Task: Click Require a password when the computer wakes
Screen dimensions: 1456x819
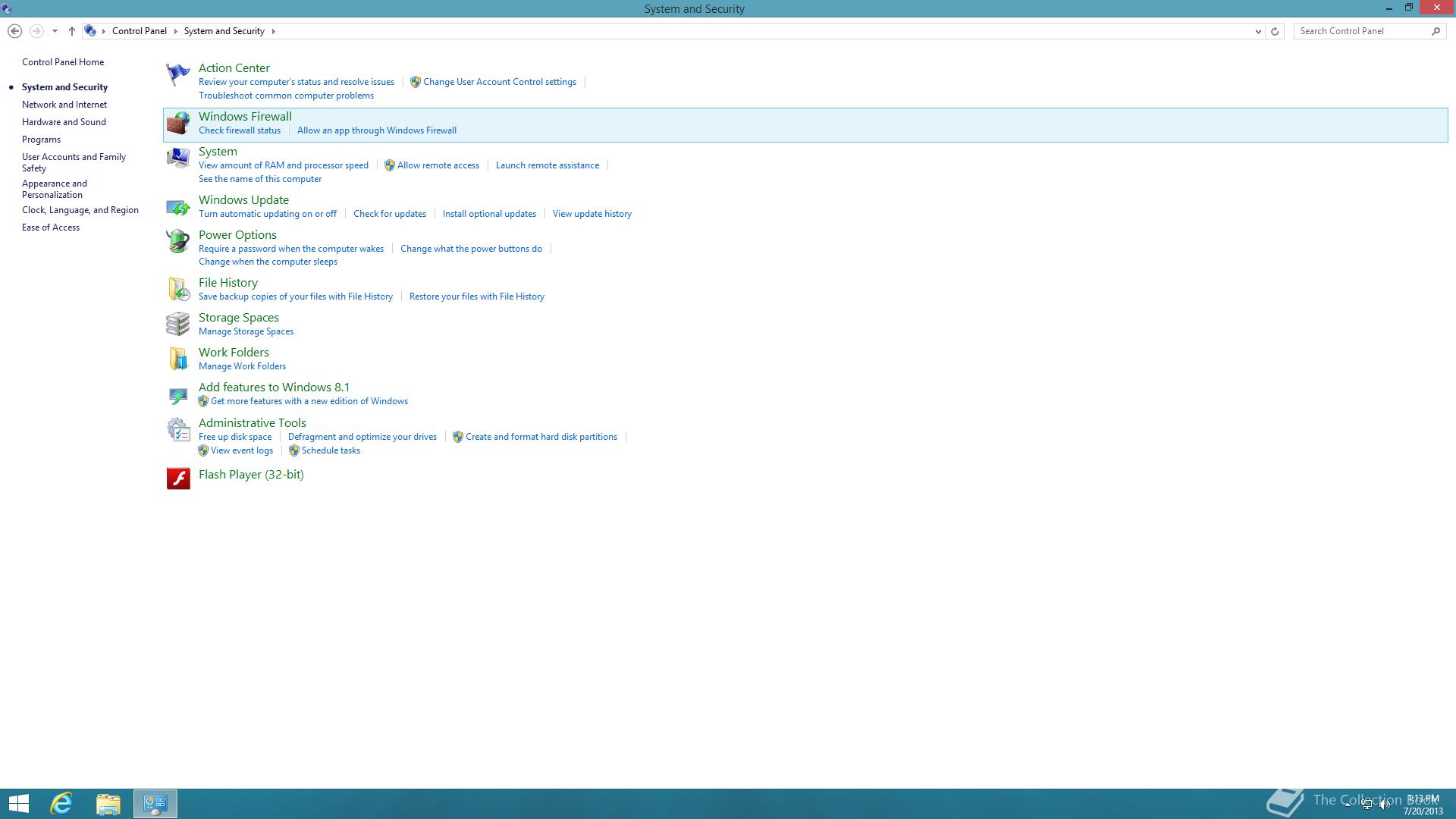Action: coord(291,249)
